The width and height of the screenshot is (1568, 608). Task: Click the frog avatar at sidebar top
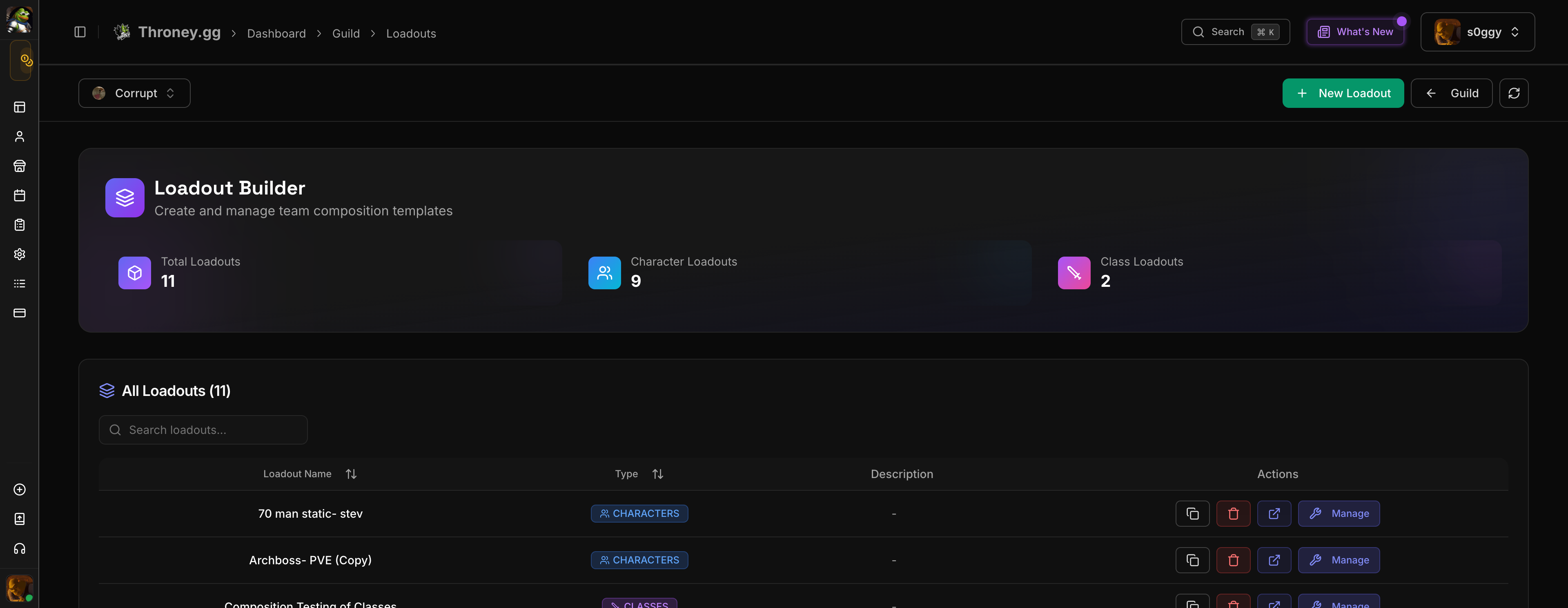tap(20, 20)
